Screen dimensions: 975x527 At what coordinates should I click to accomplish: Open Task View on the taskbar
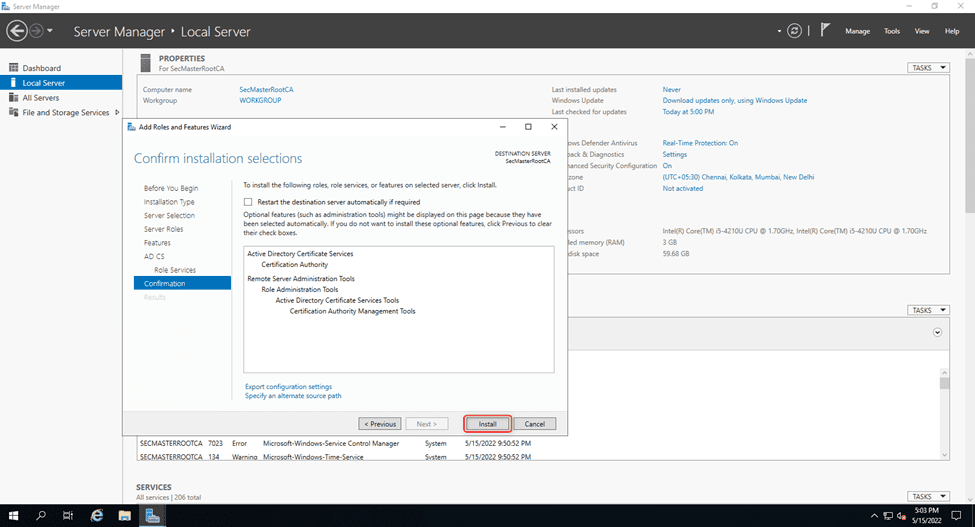click(68, 516)
